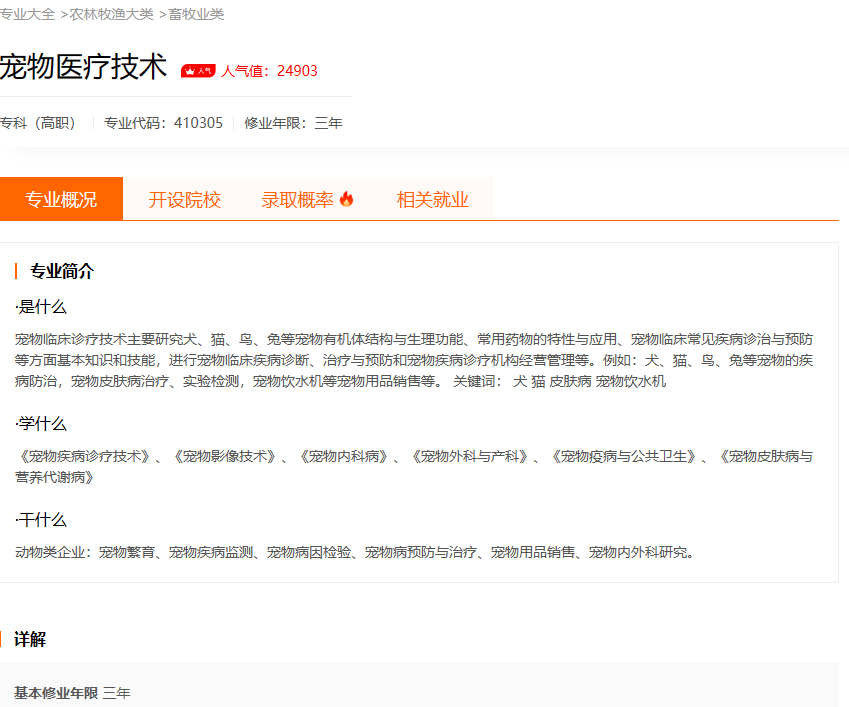Click the 《宠物外科与产科》 course name

470,456
